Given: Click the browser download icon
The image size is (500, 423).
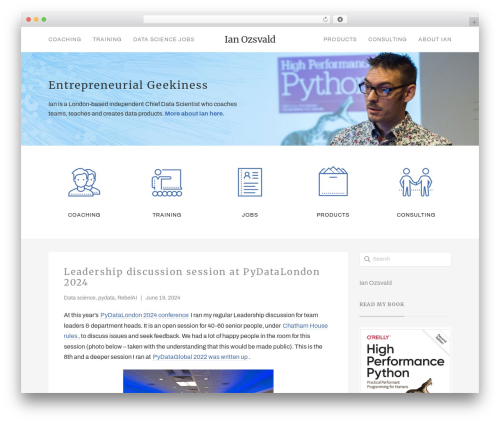Looking at the screenshot, I should pos(340,20).
